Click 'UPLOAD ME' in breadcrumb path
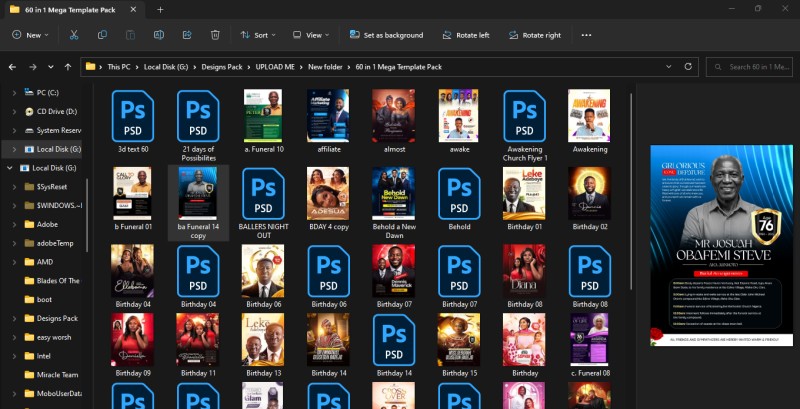Image resolution: width=800 pixels, height=409 pixels. tap(276, 67)
